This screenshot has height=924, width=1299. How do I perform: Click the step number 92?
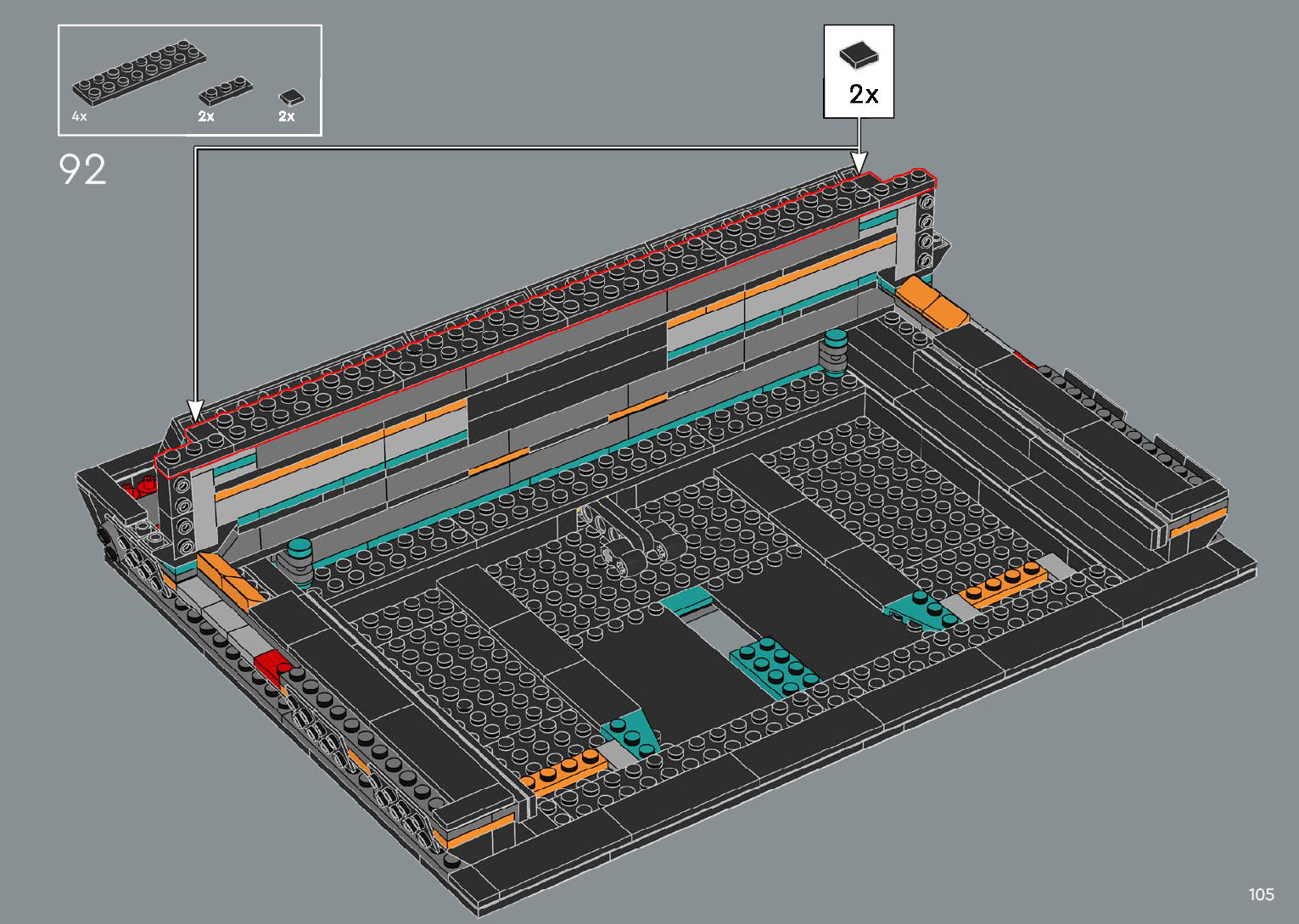[83, 170]
